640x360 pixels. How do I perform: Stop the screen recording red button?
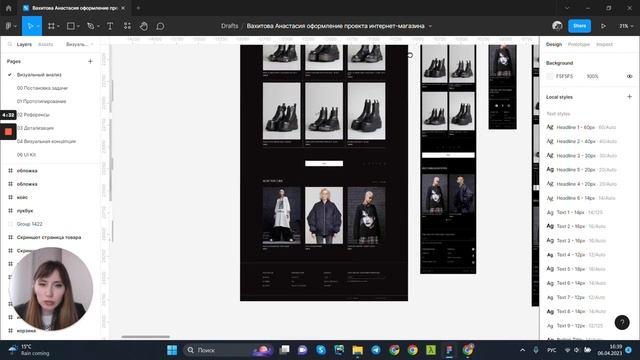(x=8, y=131)
